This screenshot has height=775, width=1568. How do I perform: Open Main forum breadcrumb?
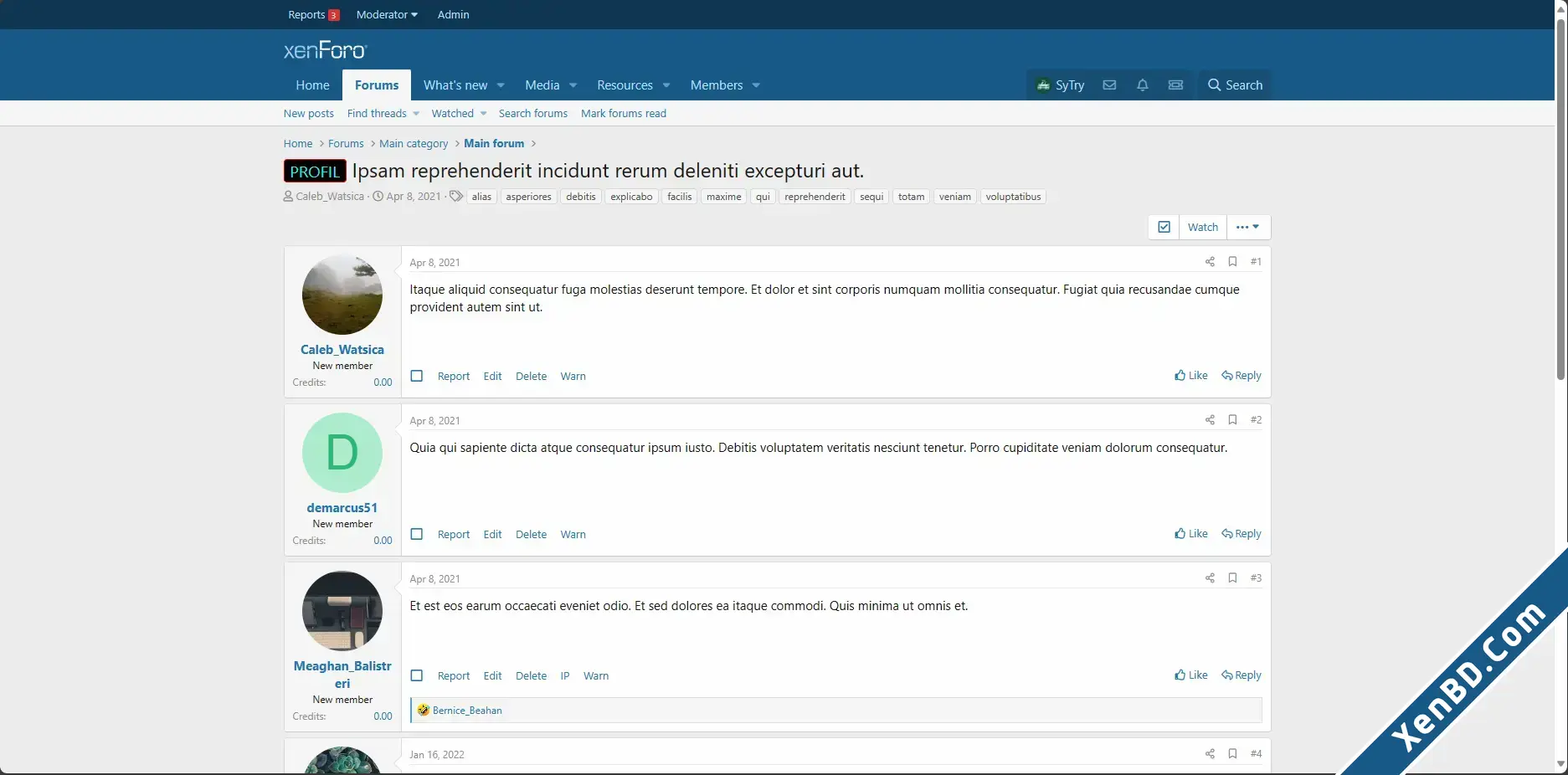point(494,144)
